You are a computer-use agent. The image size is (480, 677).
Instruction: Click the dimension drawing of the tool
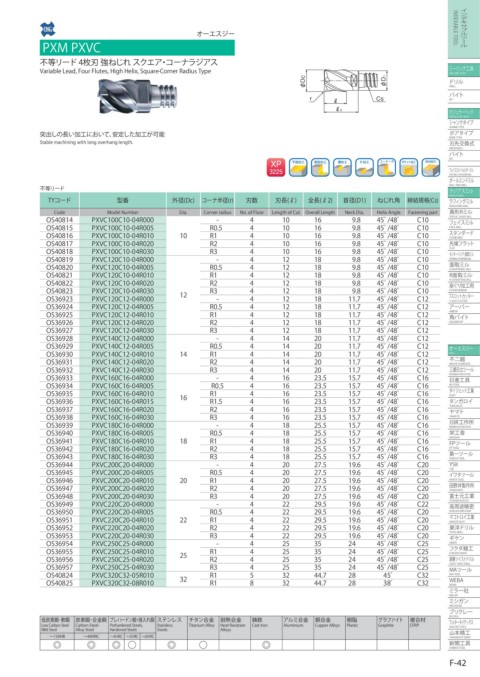[344, 91]
